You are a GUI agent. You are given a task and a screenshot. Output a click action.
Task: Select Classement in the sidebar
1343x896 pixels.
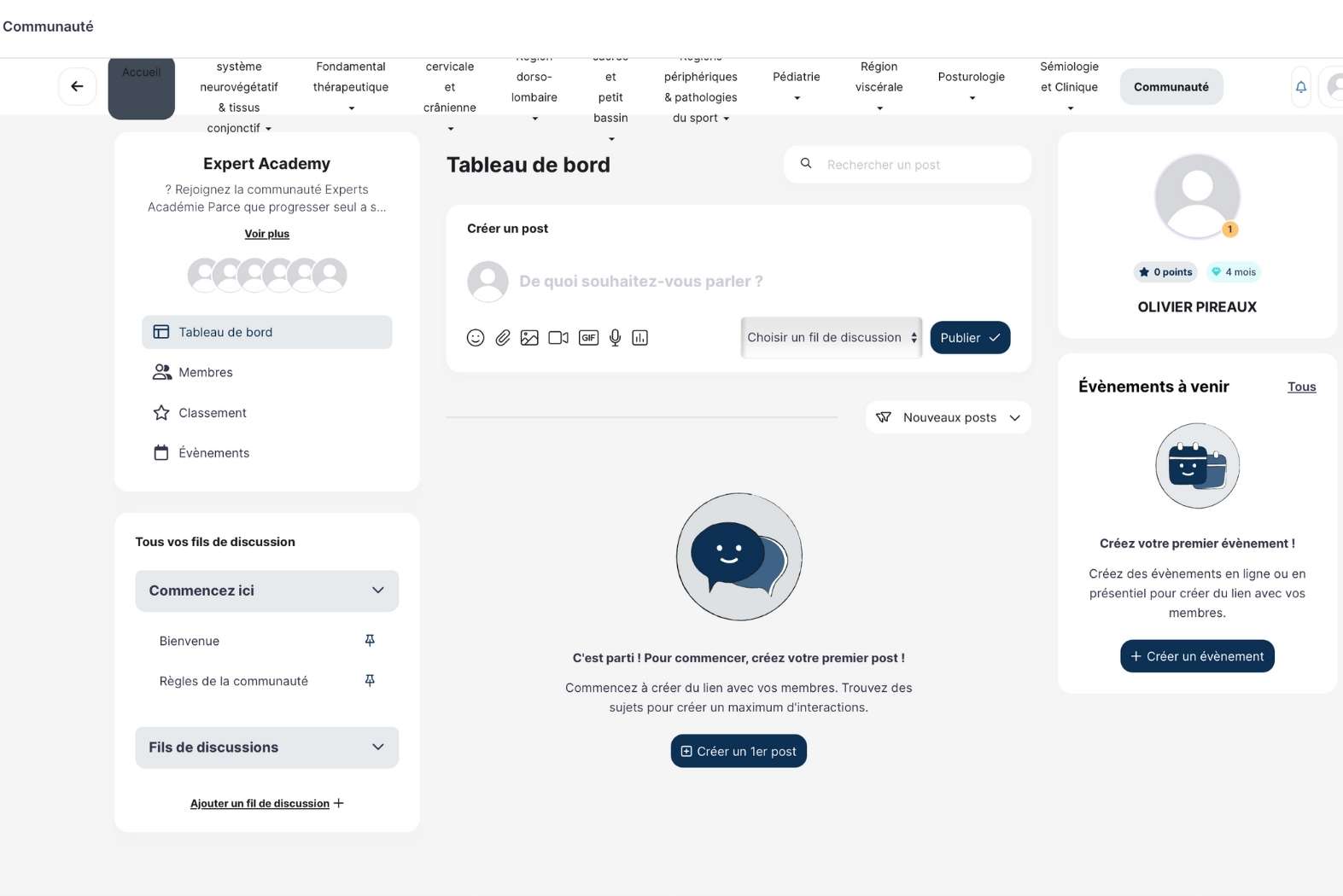pyautogui.click(x=212, y=413)
